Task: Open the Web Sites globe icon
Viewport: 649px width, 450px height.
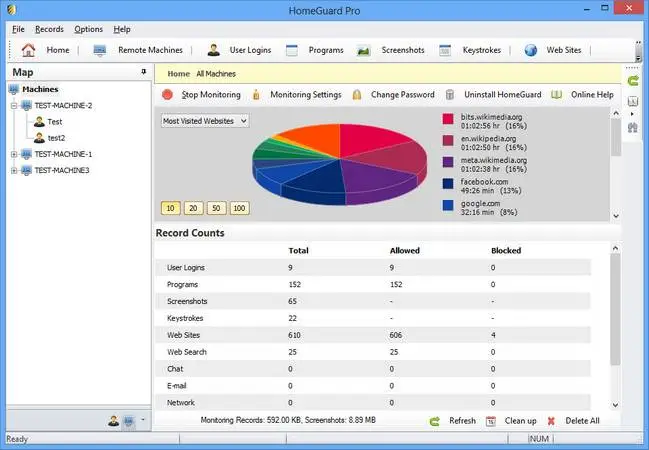Action: [x=531, y=50]
